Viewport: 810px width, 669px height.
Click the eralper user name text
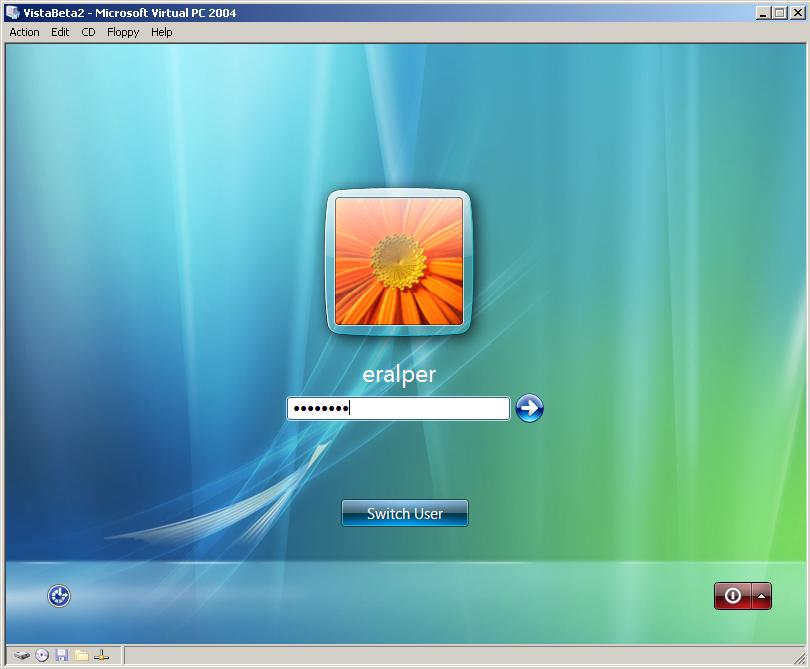[399, 375]
